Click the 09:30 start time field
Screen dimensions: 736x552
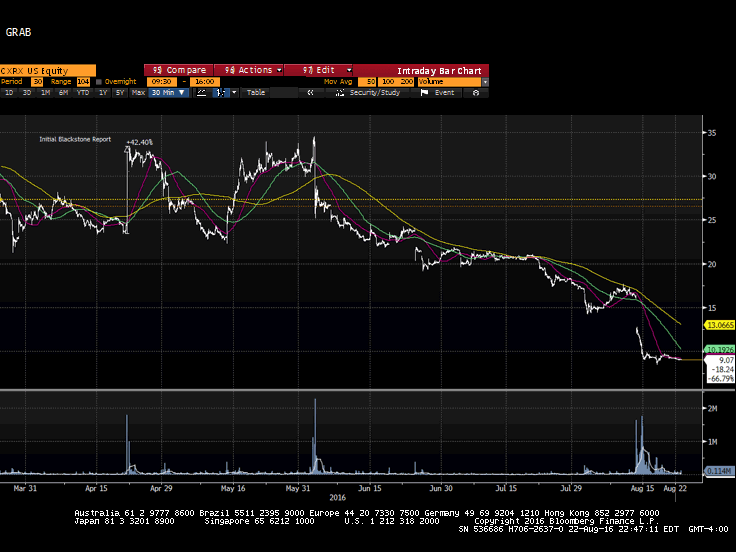click(x=158, y=81)
